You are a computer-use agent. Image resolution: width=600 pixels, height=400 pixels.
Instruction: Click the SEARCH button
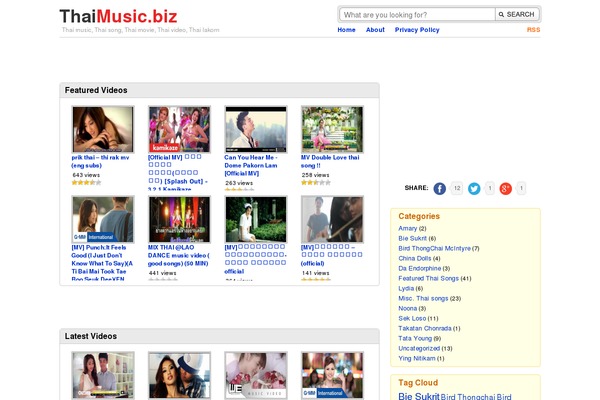pyautogui.click(x=517, y=15)
